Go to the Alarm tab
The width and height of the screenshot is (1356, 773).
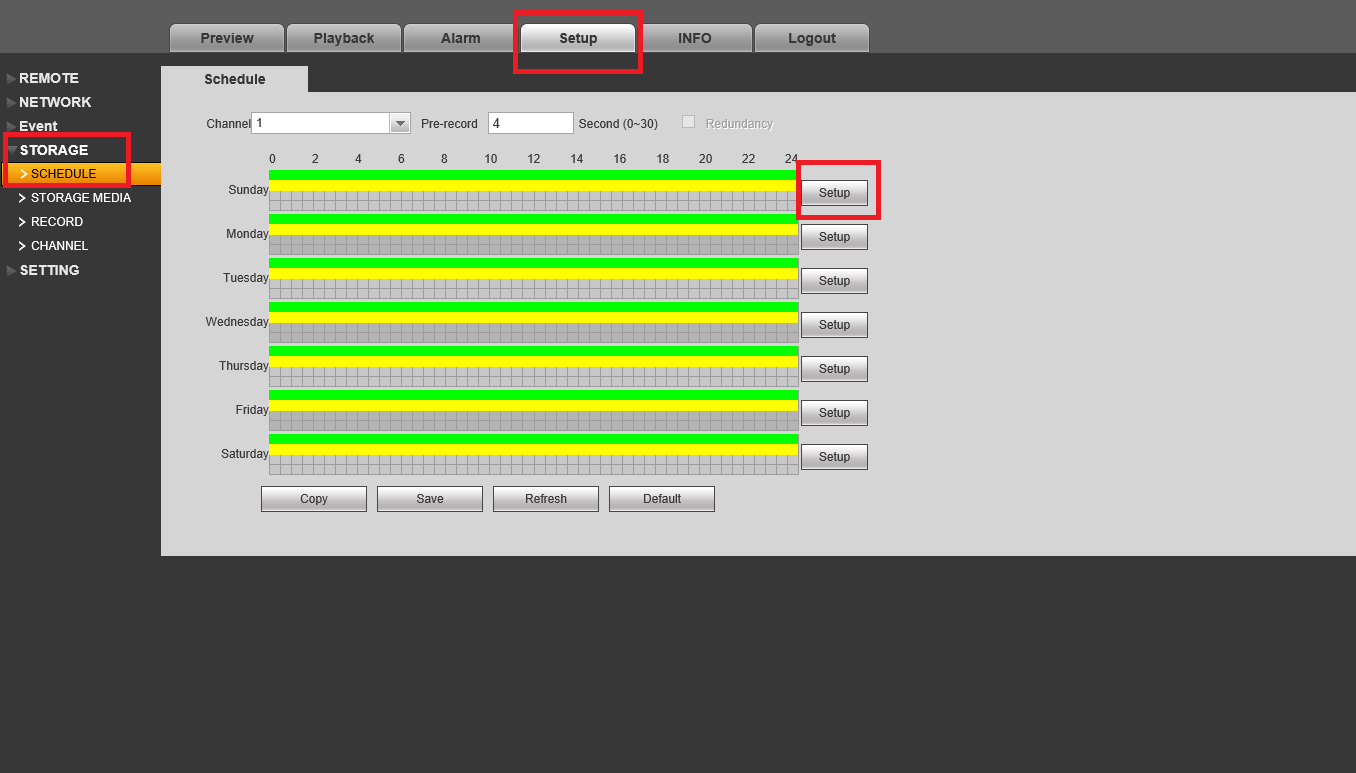pos(461,38)
